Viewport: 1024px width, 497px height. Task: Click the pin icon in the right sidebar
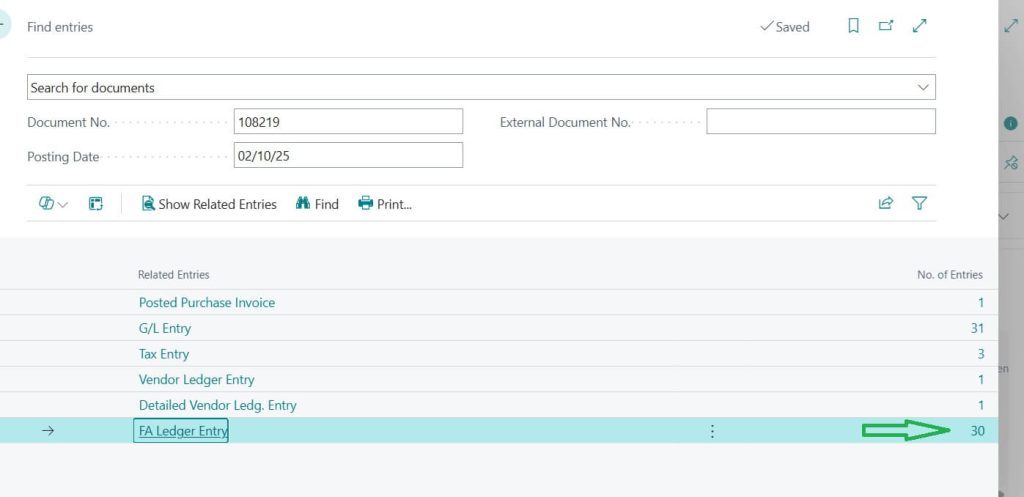(x=1010, y=163)
